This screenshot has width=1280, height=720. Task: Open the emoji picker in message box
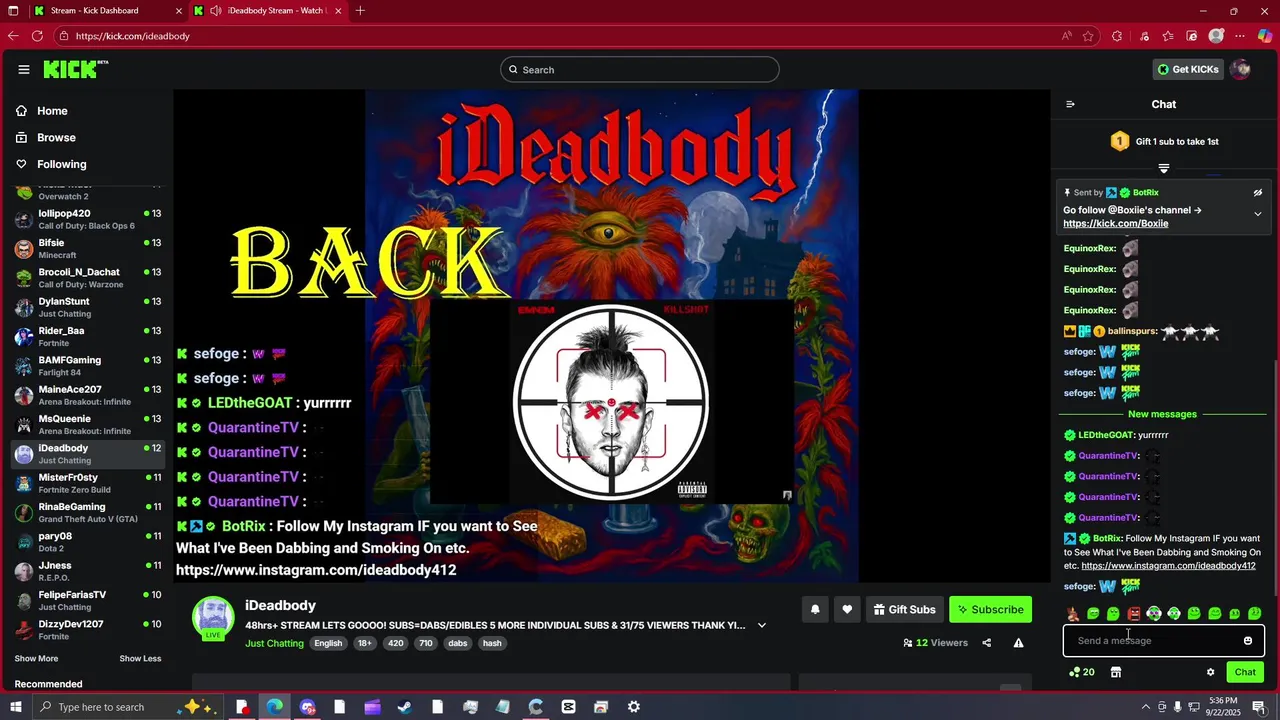point(1248,641)
